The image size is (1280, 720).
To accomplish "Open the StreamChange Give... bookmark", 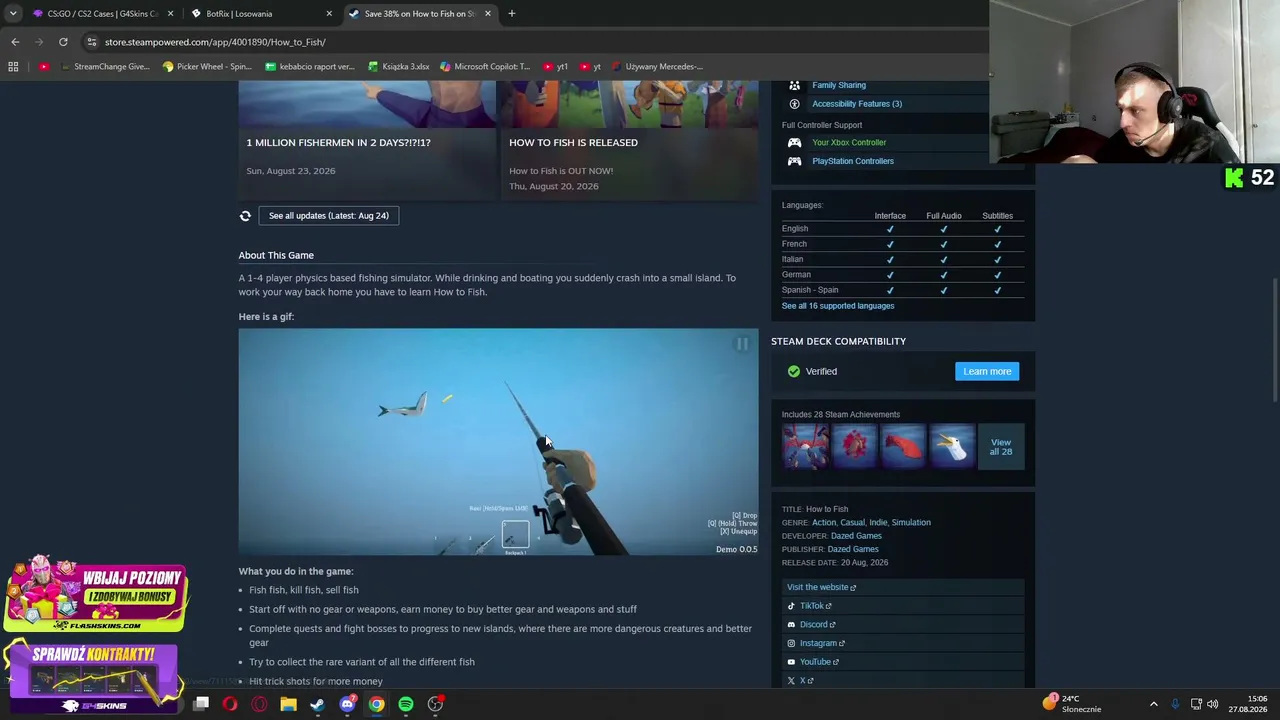I will click(x=104, y=67).
